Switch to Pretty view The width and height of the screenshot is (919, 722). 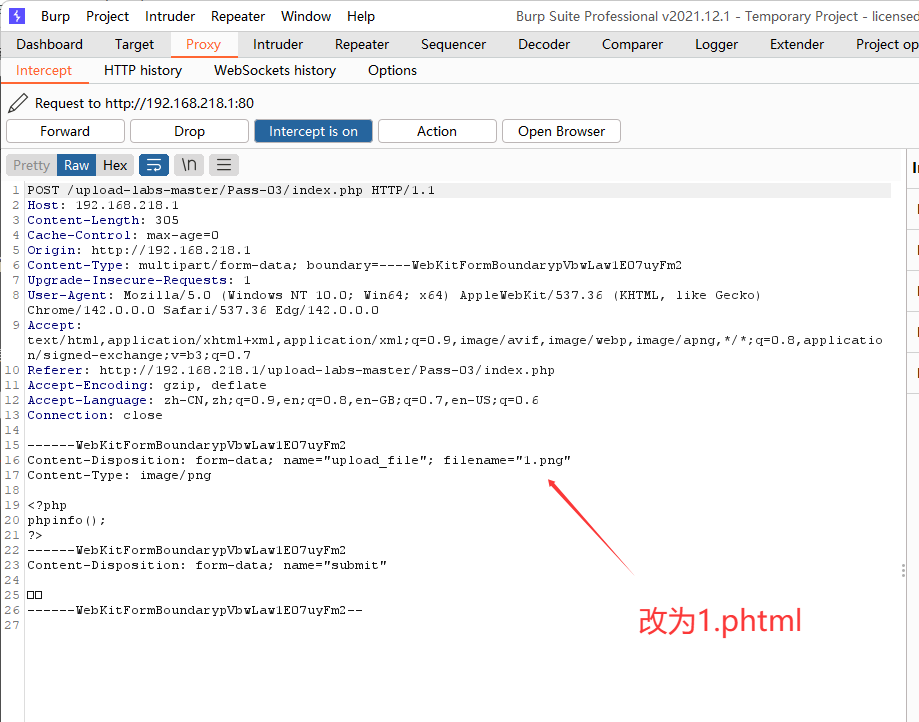[x=32, y=165]
